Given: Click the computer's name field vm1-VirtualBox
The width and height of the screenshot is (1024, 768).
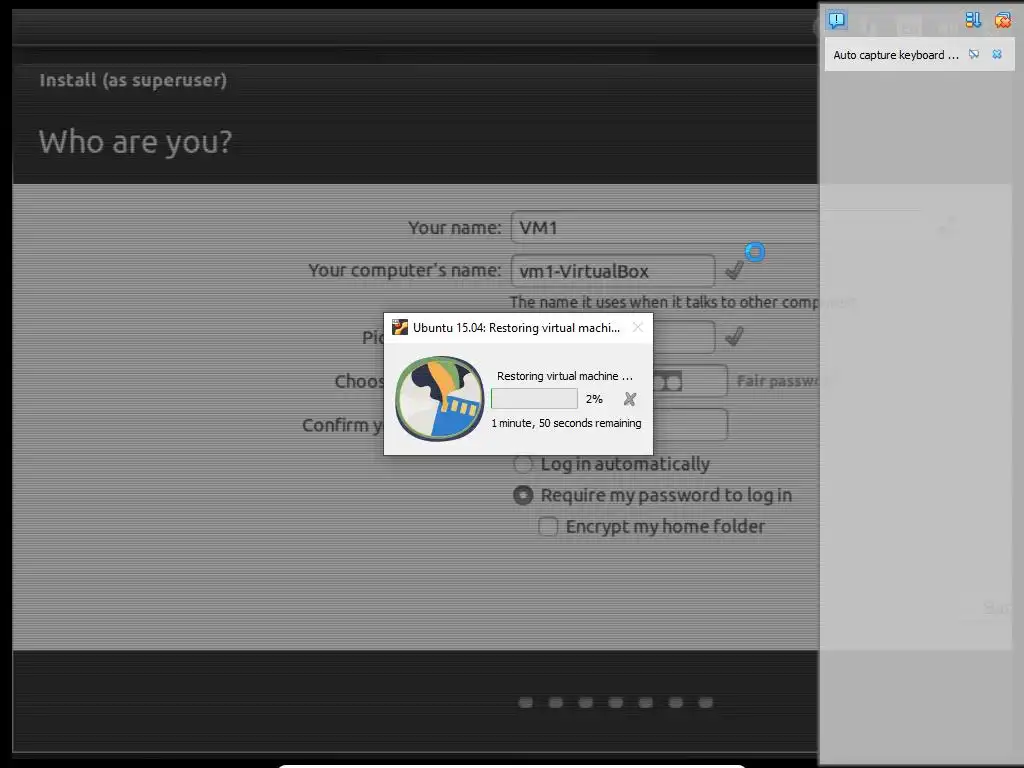Looking at the screenshot, I should point(613,271).
